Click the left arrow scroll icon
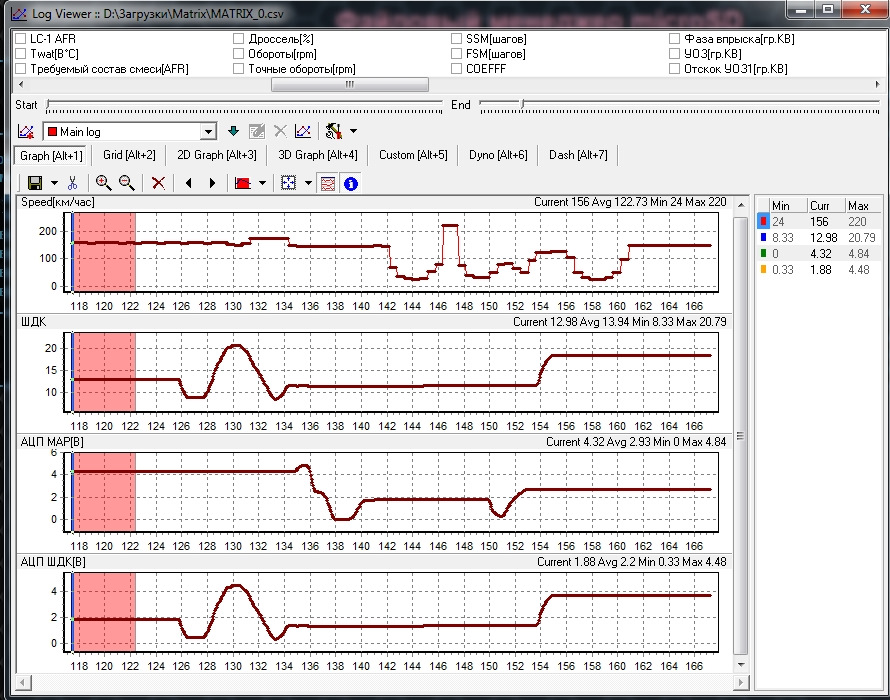Image resolution: width=890 pixels, height=700 pixels. pos(188,183)
